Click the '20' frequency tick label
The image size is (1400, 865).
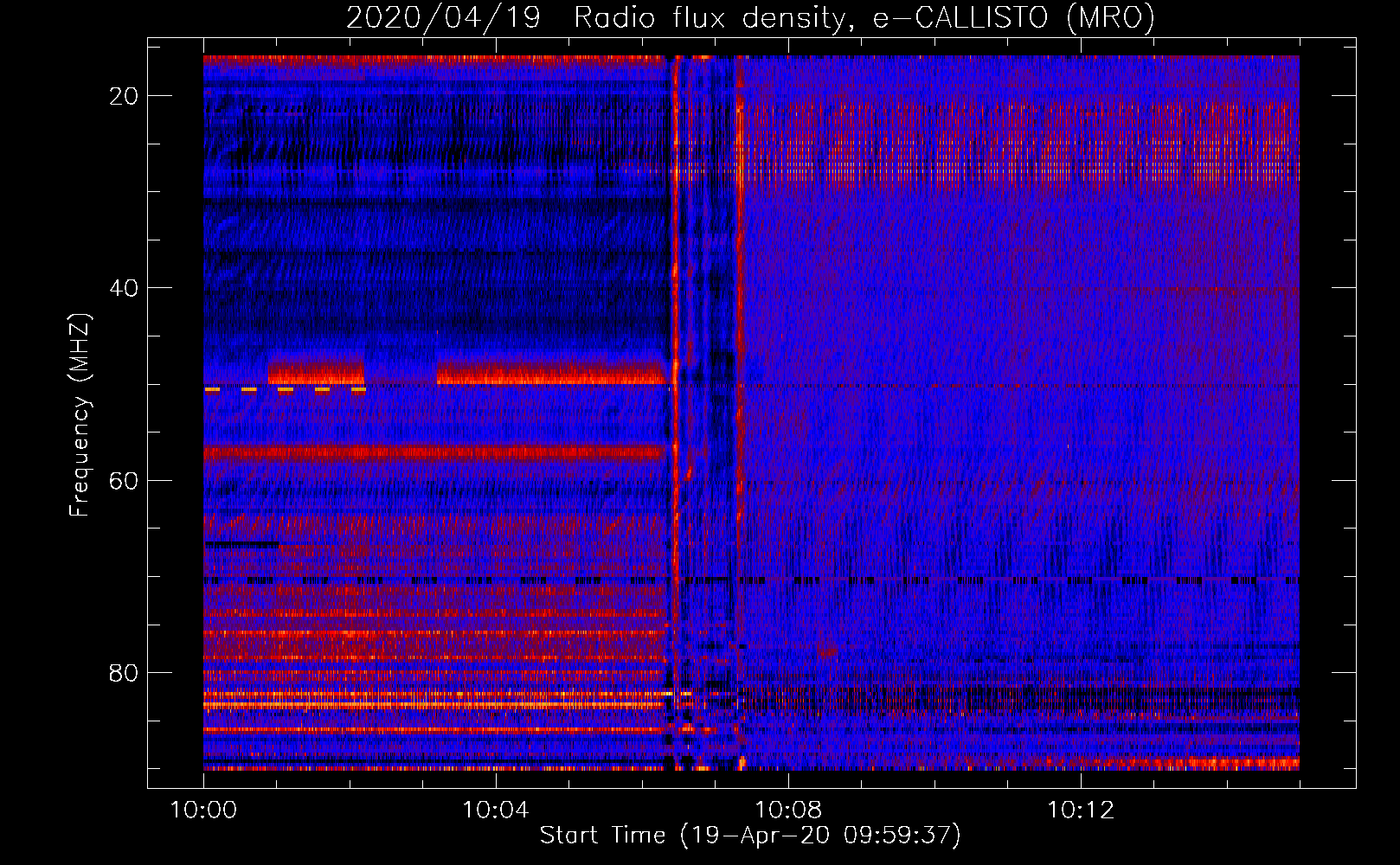(x=124, y=96)
